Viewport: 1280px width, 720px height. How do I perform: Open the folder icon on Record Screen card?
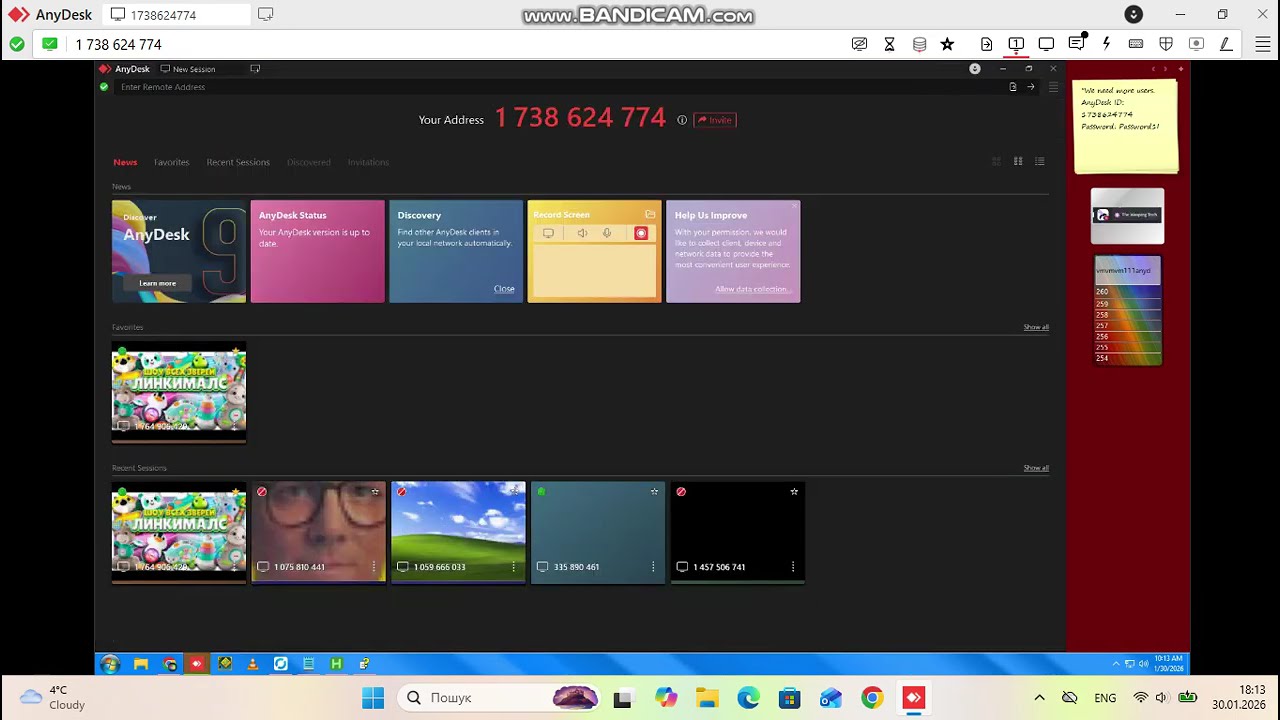650,214
